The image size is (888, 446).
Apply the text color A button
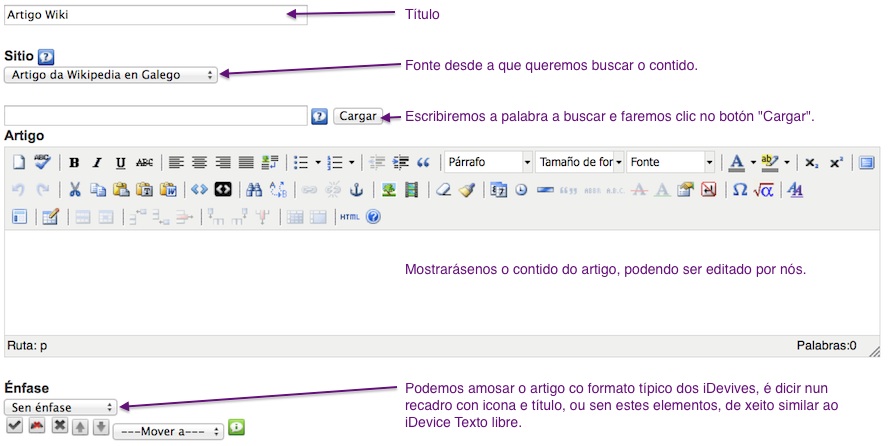[736, 163]
